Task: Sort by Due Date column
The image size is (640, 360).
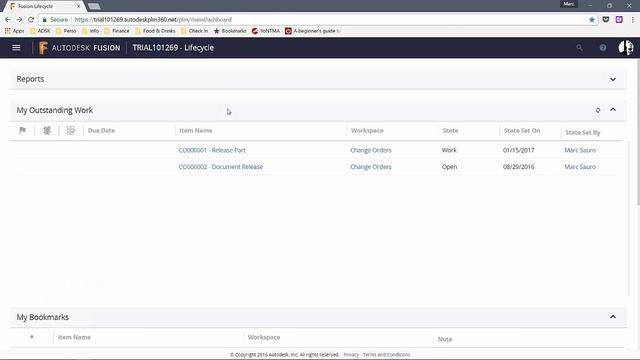Action: pos(101,131)
